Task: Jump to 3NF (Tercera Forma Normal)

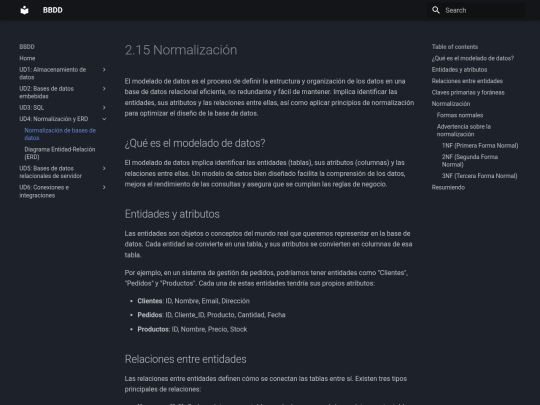Action: click(480, 176)
